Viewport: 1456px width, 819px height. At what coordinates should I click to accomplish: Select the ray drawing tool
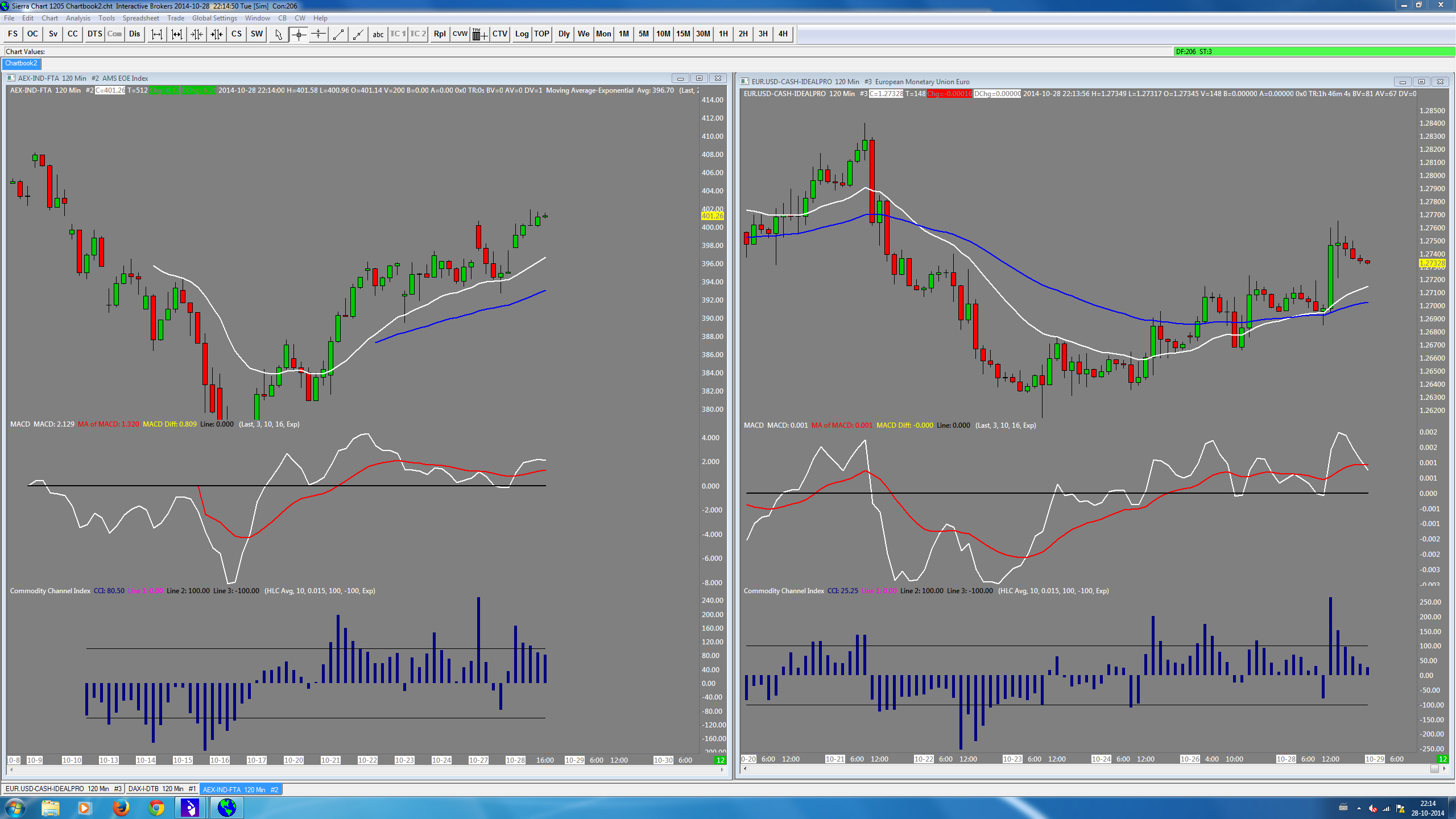click(x=358, y=34)
